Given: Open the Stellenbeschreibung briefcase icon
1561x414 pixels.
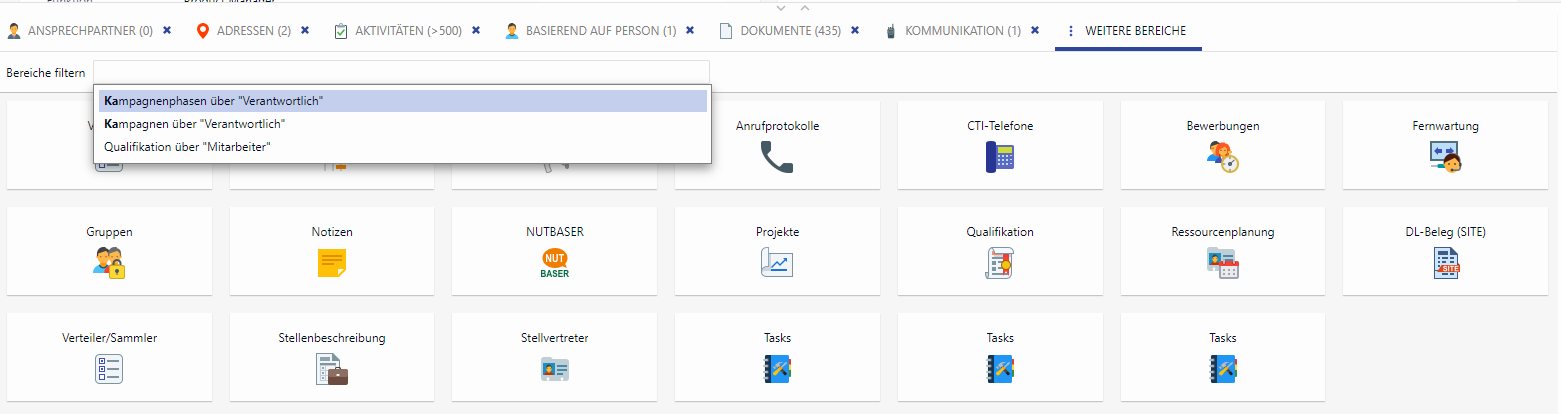Looking at the screenshot, I should 332,368.
